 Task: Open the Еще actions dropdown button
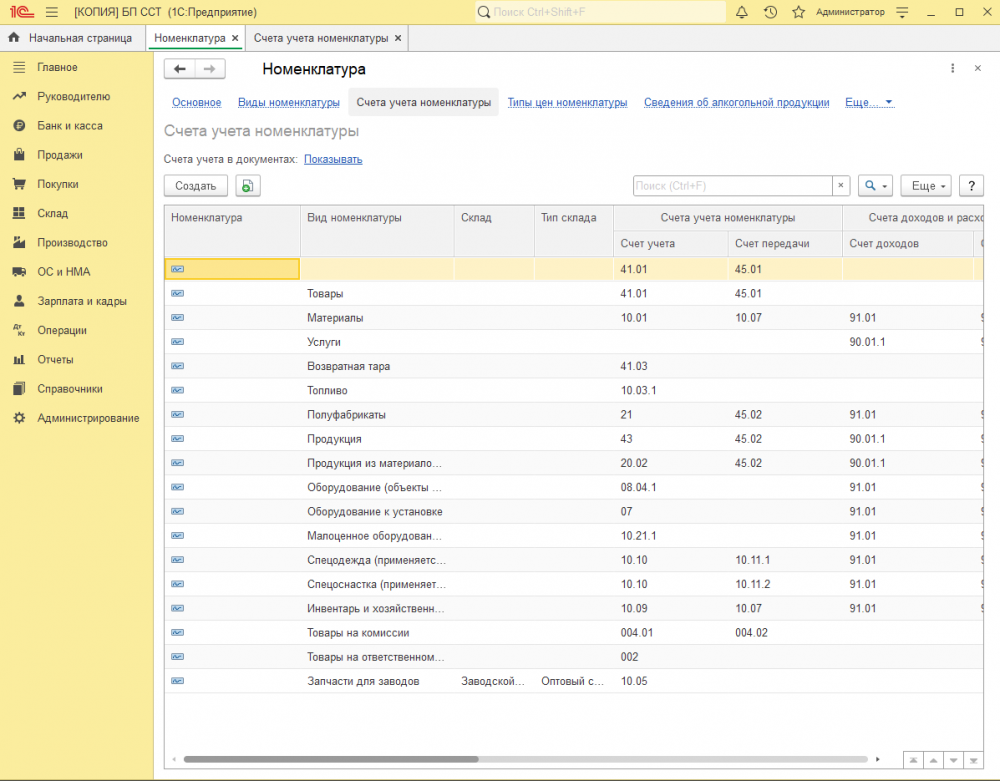pos(926,186)
